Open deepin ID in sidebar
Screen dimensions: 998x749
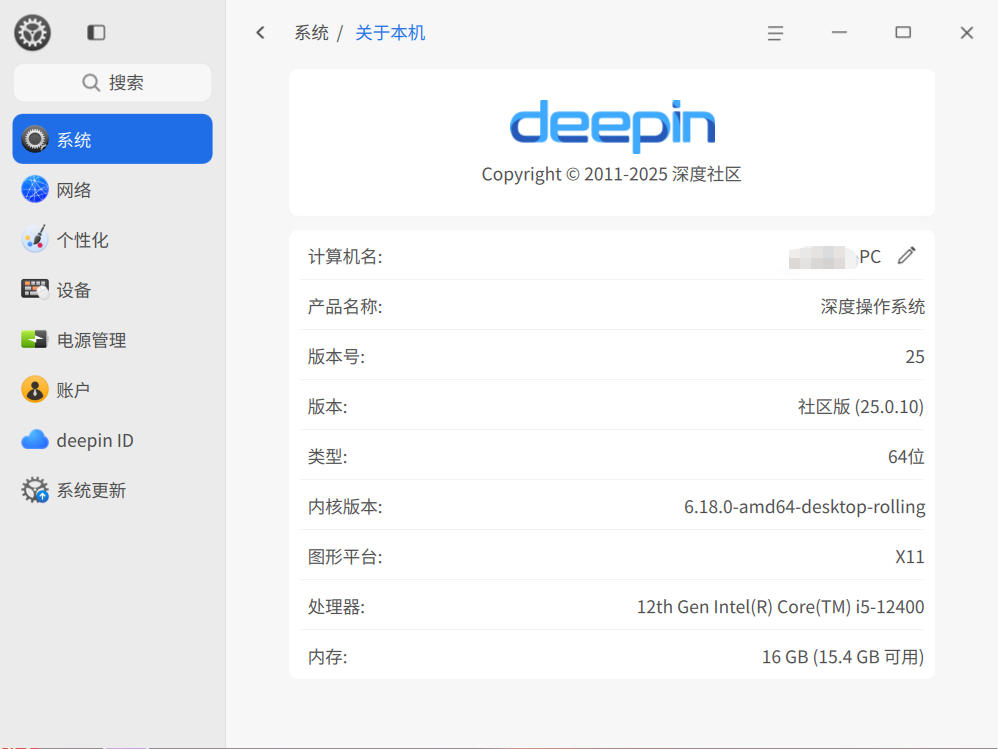pyautogui.click(x=113, y=440)
